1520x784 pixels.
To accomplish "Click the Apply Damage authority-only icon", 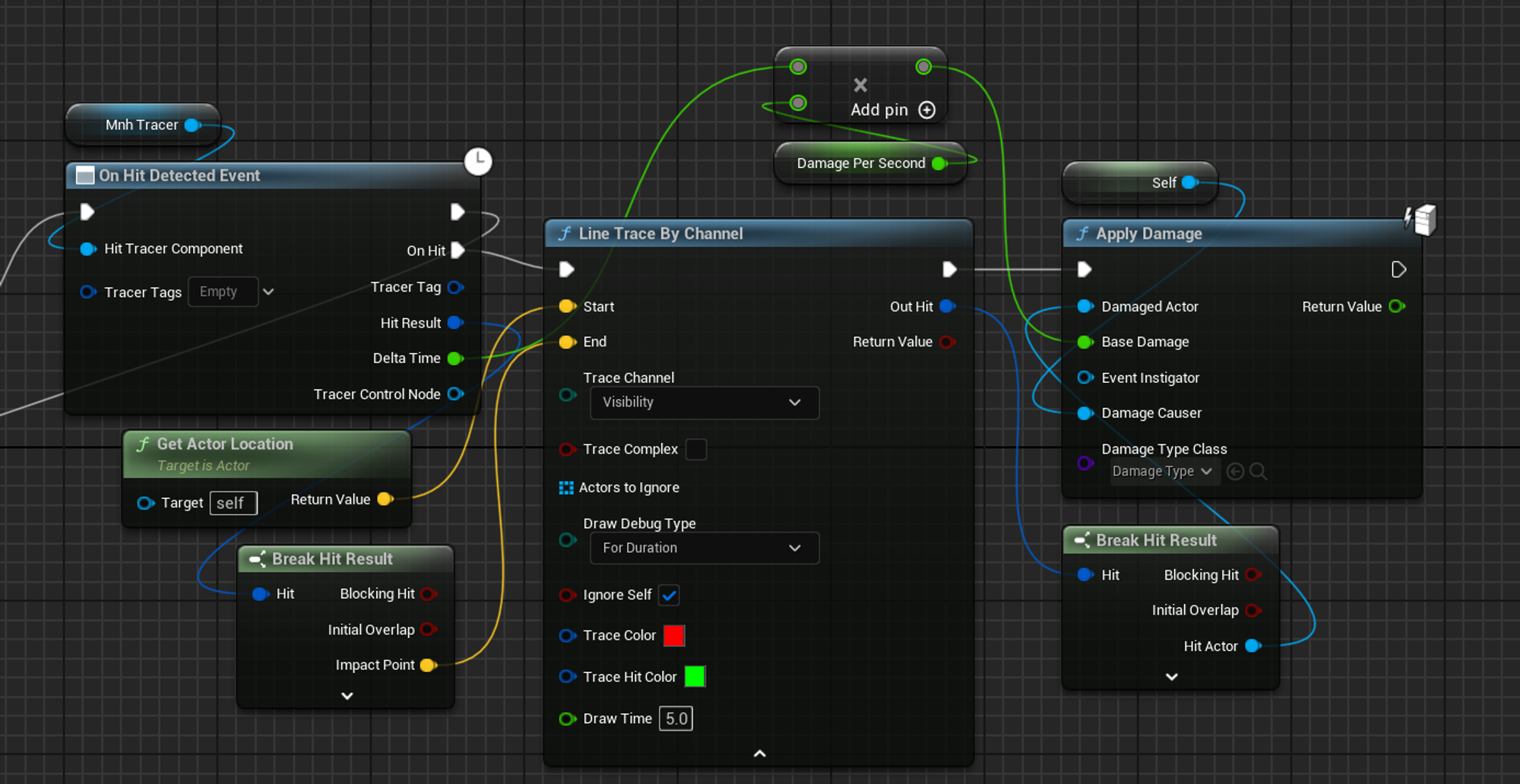I will pos(1420,220).
